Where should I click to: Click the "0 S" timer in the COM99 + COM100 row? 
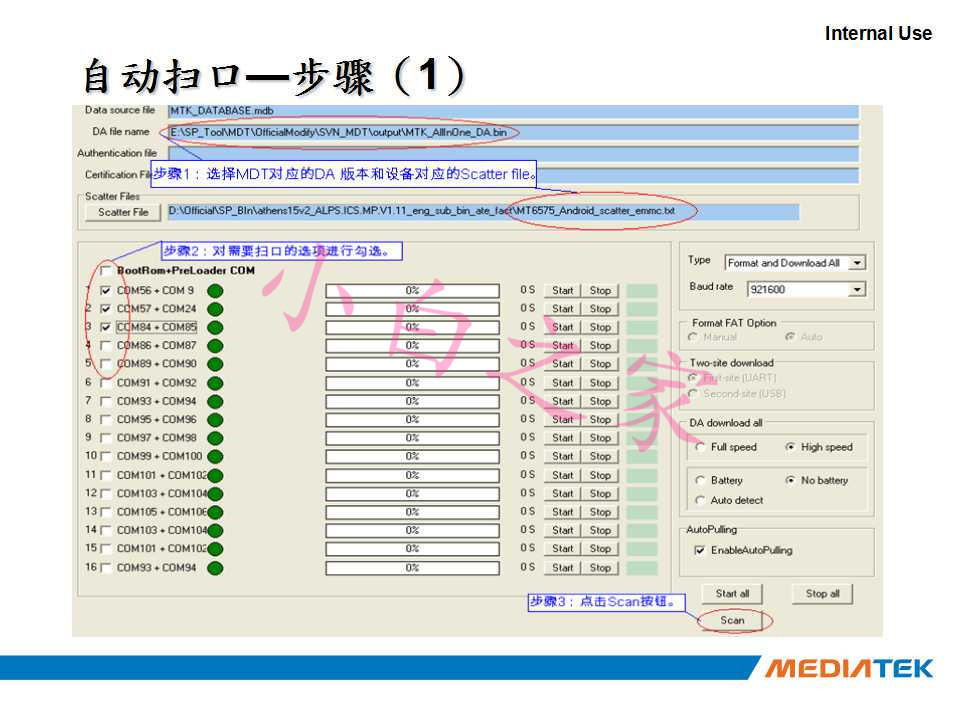pos(528,456)
